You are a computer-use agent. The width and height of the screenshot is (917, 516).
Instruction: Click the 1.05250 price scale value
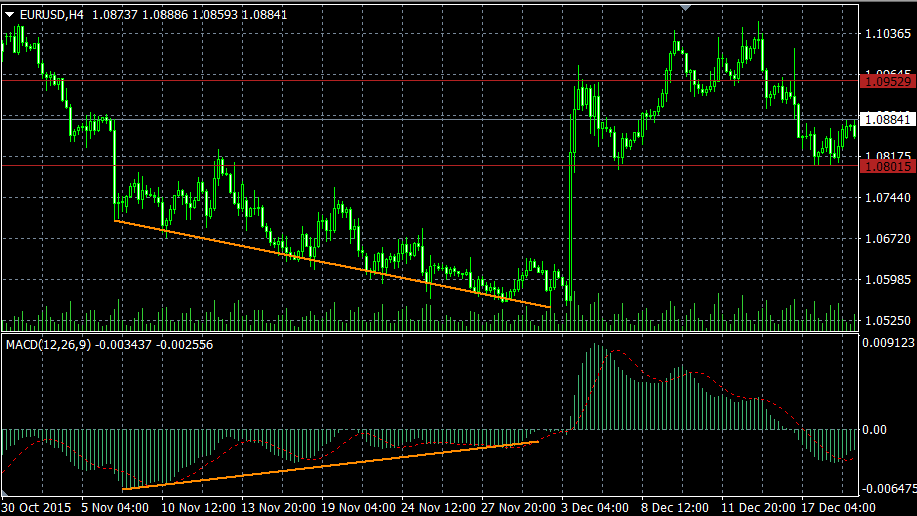coord(888,321)
